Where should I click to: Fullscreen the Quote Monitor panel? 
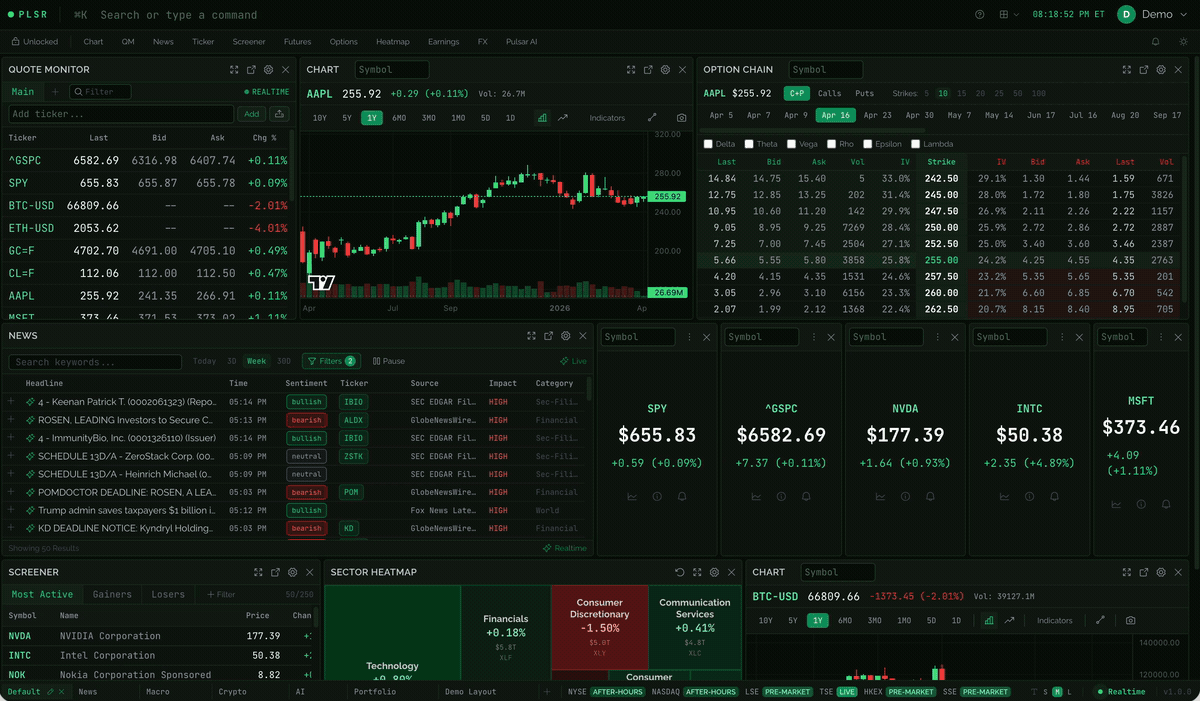click(x=234, y=70)
